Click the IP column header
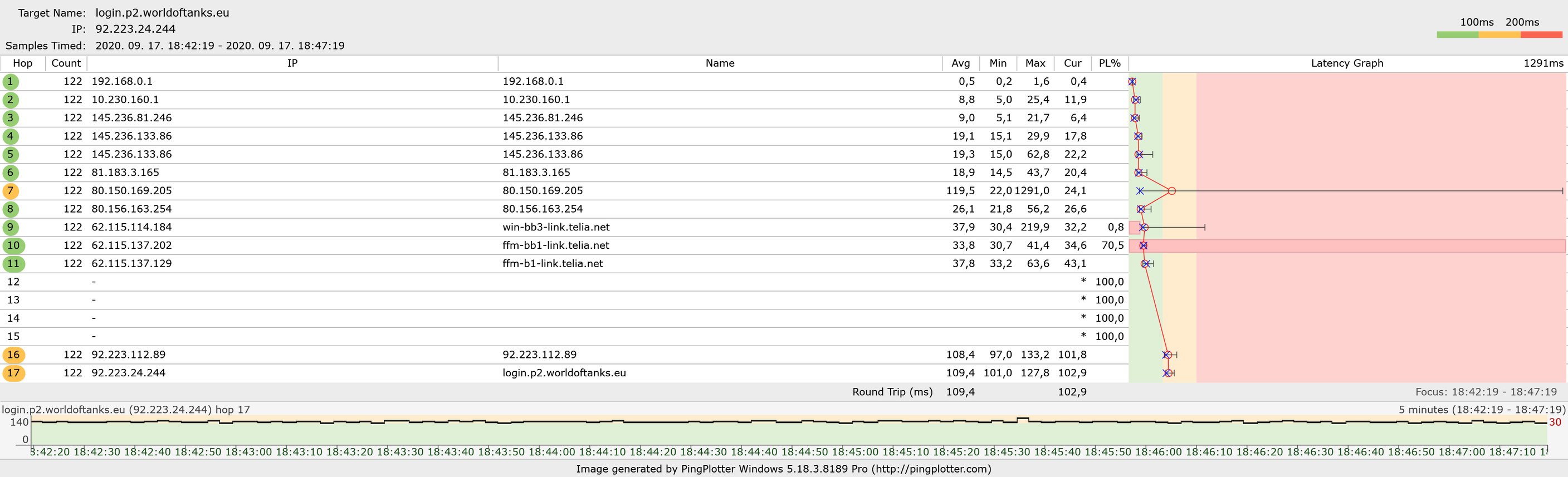Image resolution: width=1568 pixels, height=477 pixels. [x=292, y=63]
